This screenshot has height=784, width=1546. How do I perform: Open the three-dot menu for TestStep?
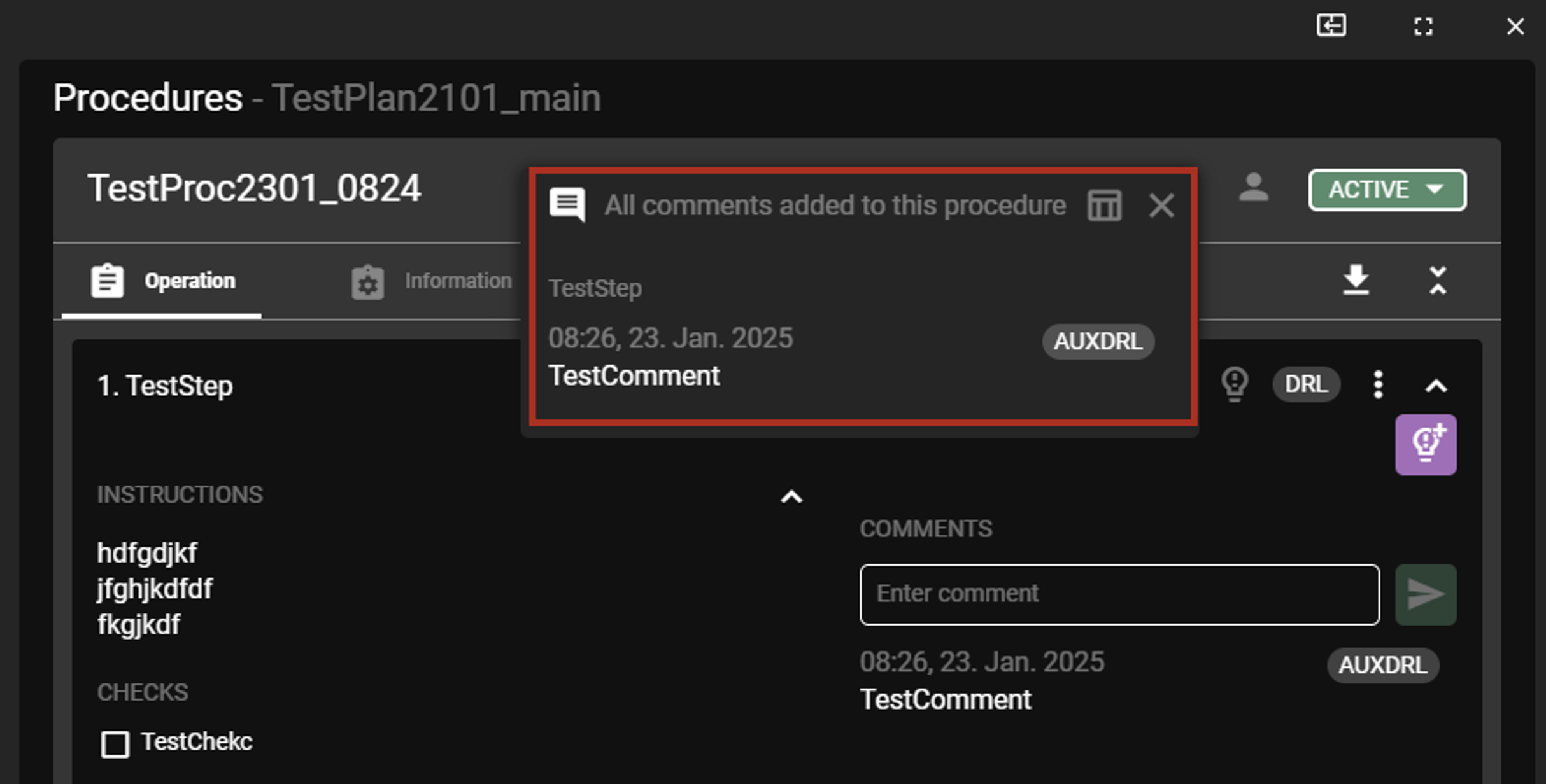coord(1379,384)
